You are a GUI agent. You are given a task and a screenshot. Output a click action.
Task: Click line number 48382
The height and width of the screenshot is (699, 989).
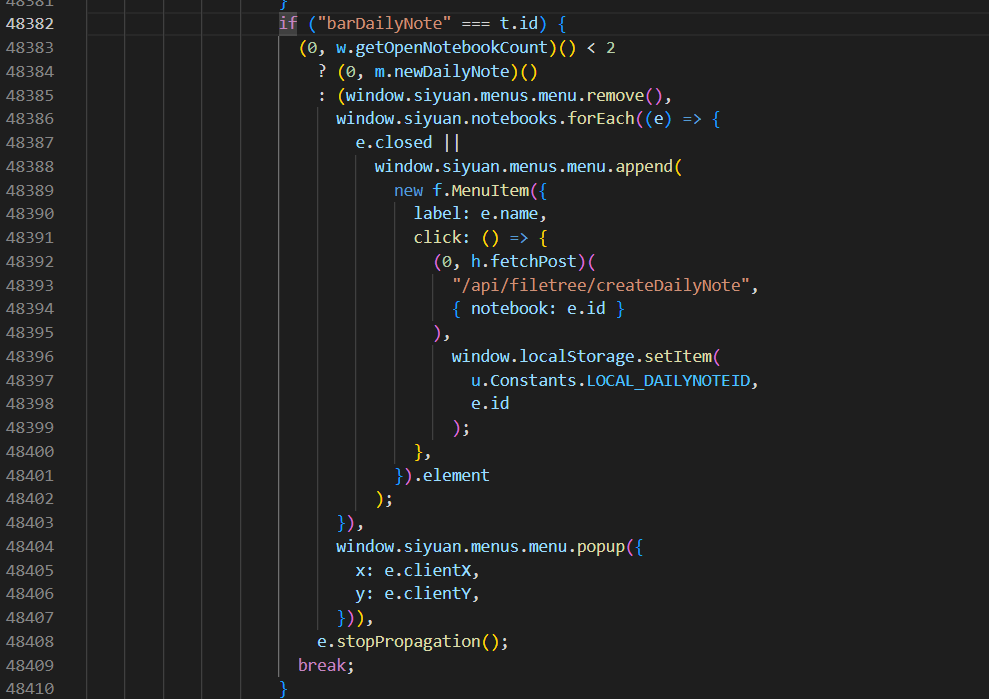click(30, 23)
